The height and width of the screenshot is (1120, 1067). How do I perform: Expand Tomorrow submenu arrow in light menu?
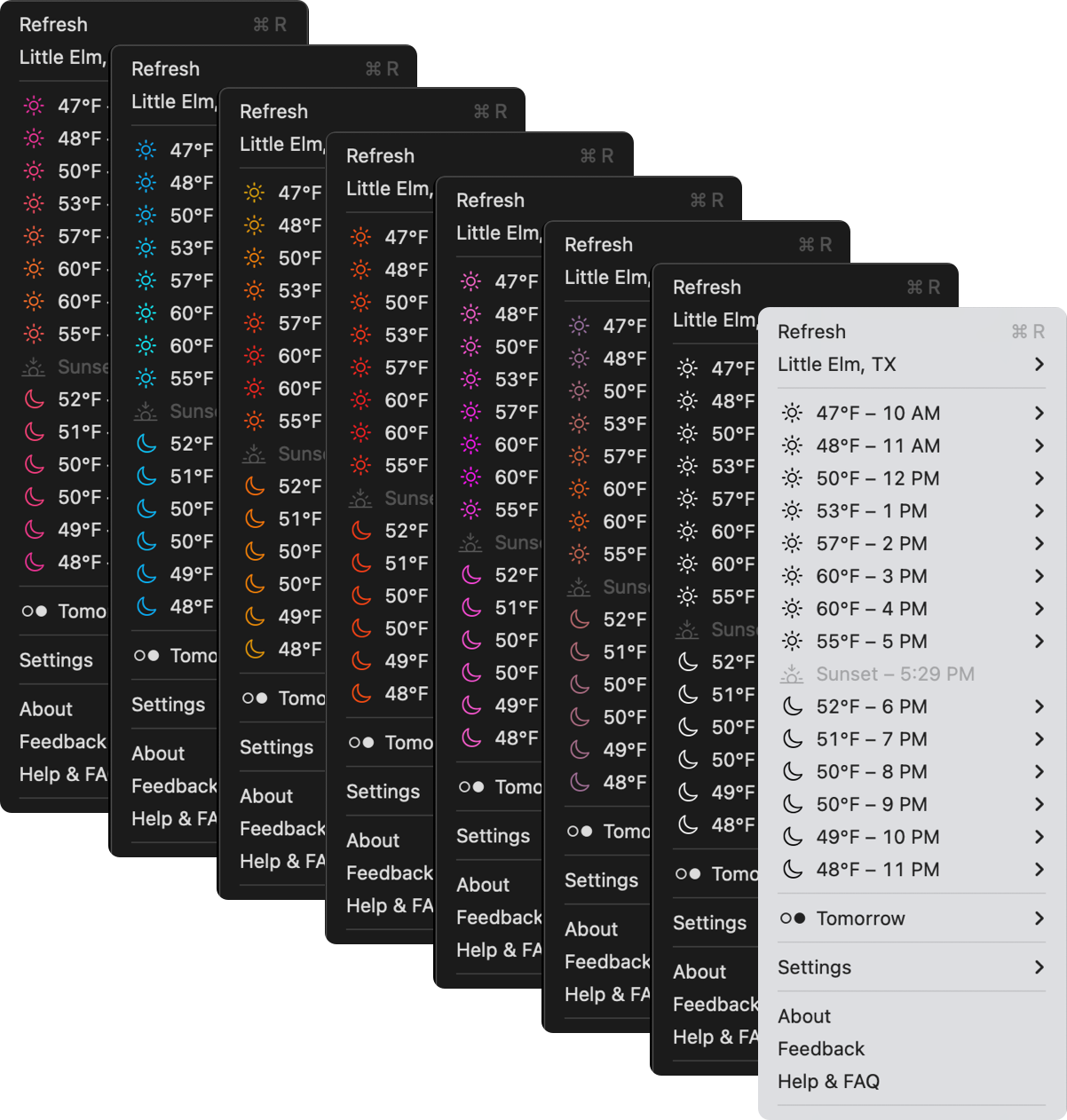click(1039, 919)
